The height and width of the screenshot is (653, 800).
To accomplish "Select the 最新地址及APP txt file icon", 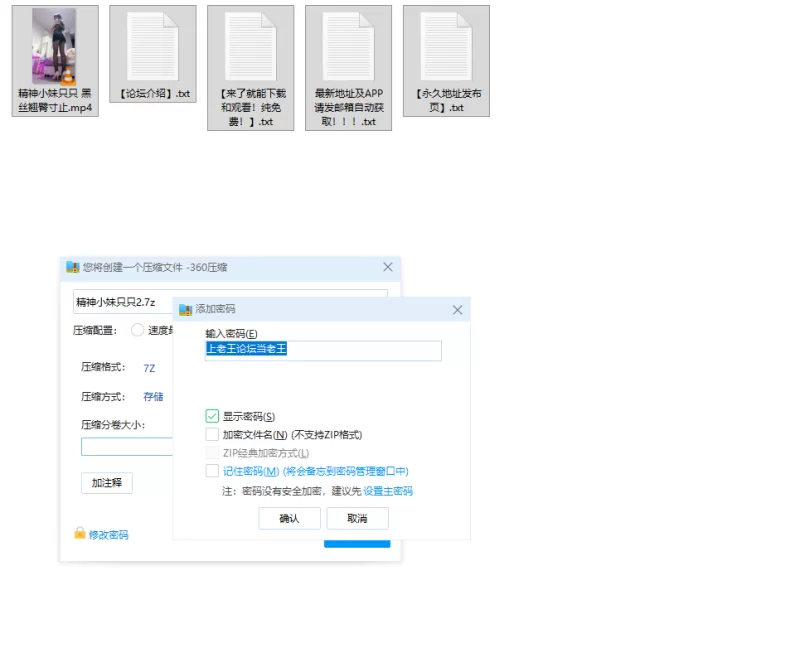I will click(x=348, y=46).
